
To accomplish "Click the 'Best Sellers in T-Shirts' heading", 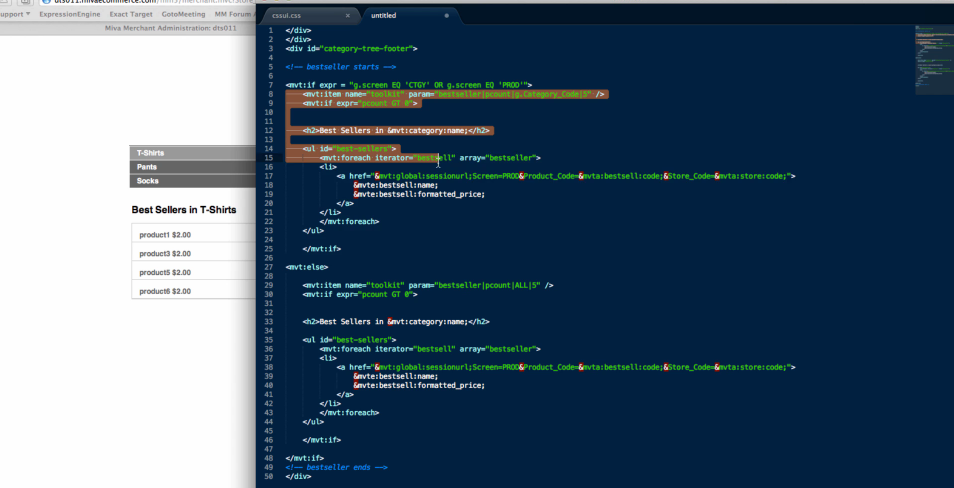I will coord(184,210).
